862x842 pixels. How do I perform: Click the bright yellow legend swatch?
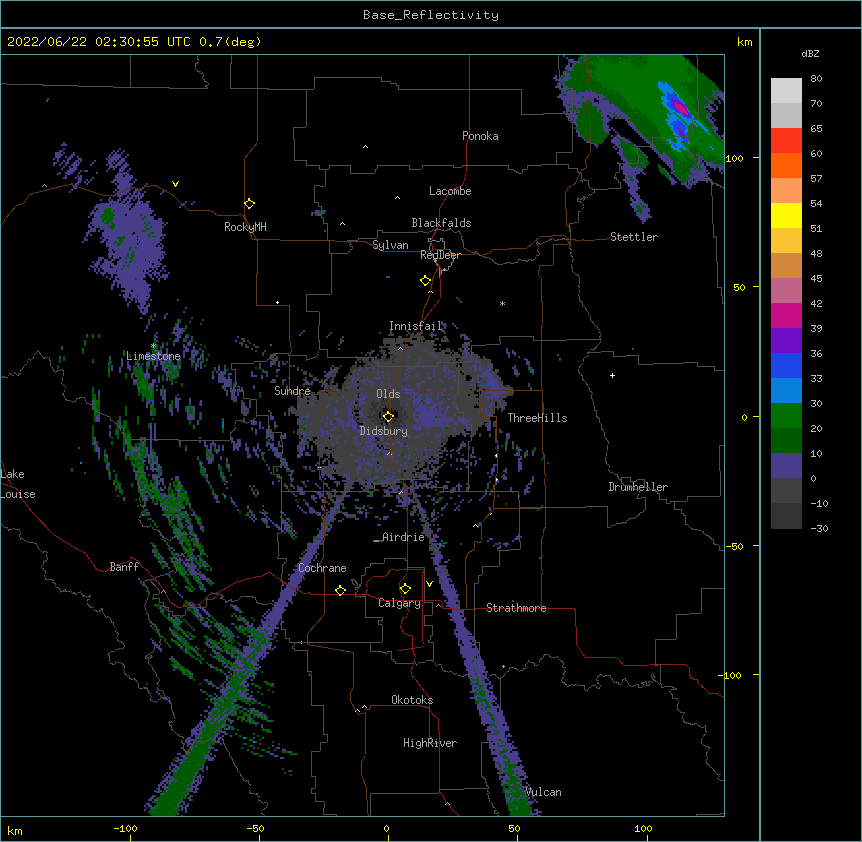pyautogui.click(x=786, y=215)
